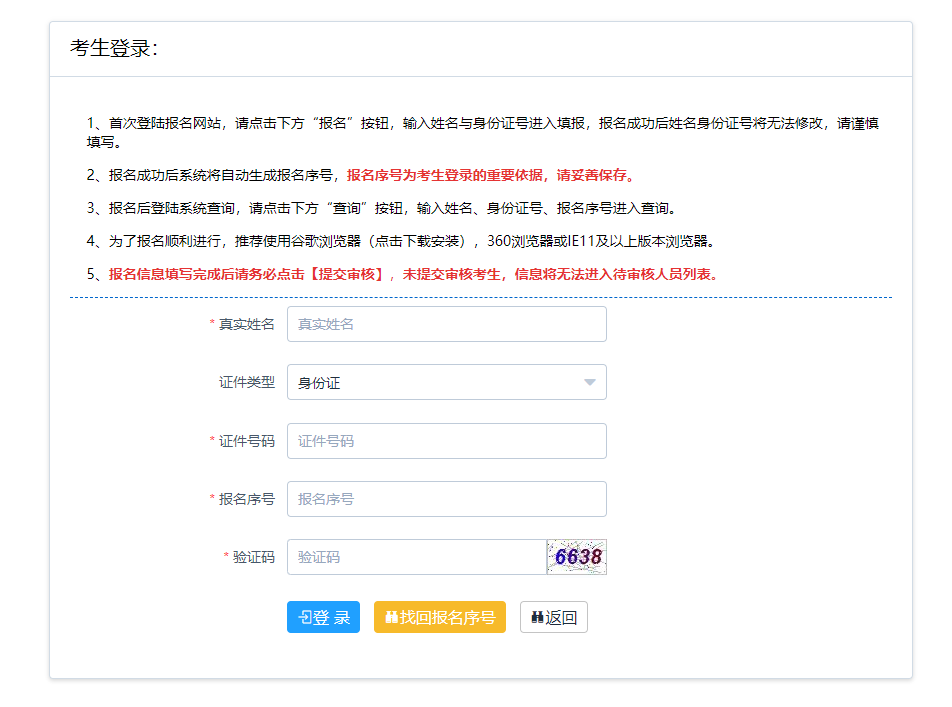952x707 pixels.
Task: Refresh the 6638 captcha image
Action: (x=577, y=557)
